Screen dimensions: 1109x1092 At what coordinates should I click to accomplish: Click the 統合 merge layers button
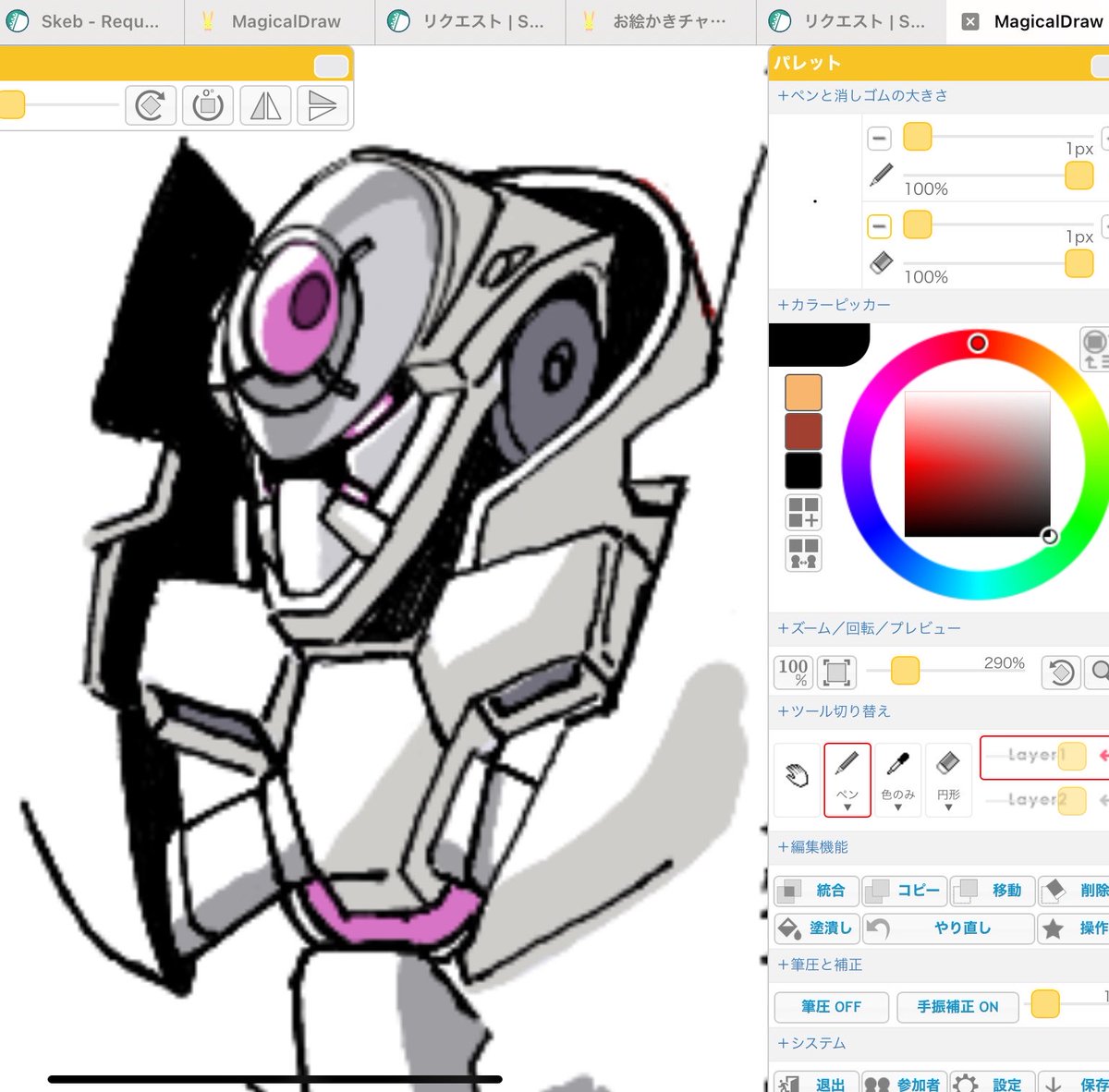[816, 891]
